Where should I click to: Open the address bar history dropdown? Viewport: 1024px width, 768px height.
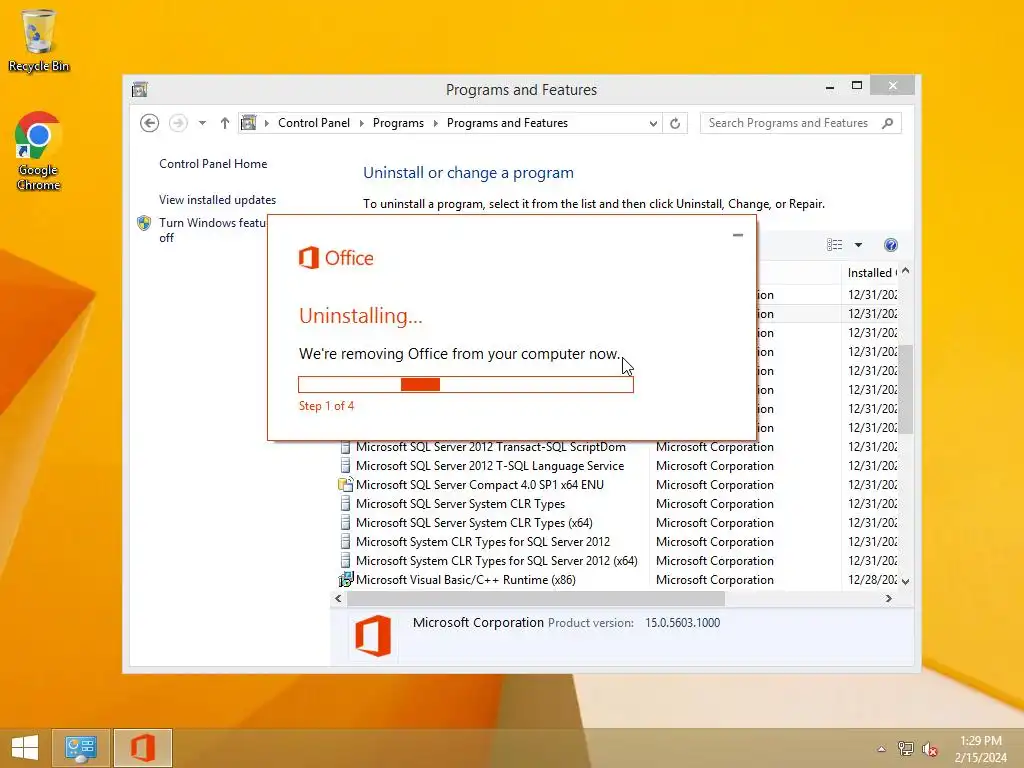tap(652, 123)
